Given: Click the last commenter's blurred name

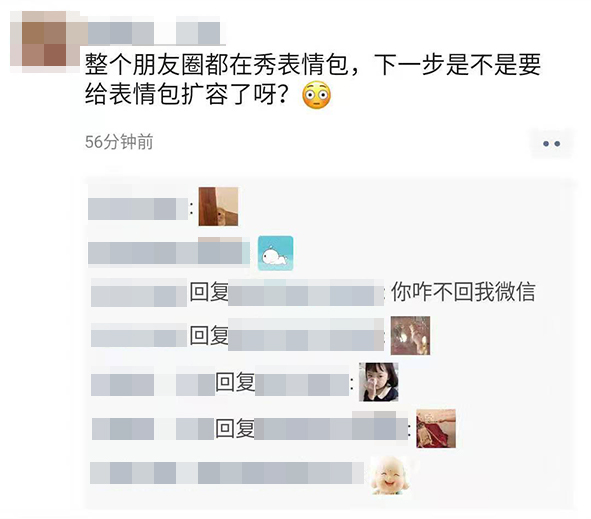Looking at the screenshot, I should point(227,473).
